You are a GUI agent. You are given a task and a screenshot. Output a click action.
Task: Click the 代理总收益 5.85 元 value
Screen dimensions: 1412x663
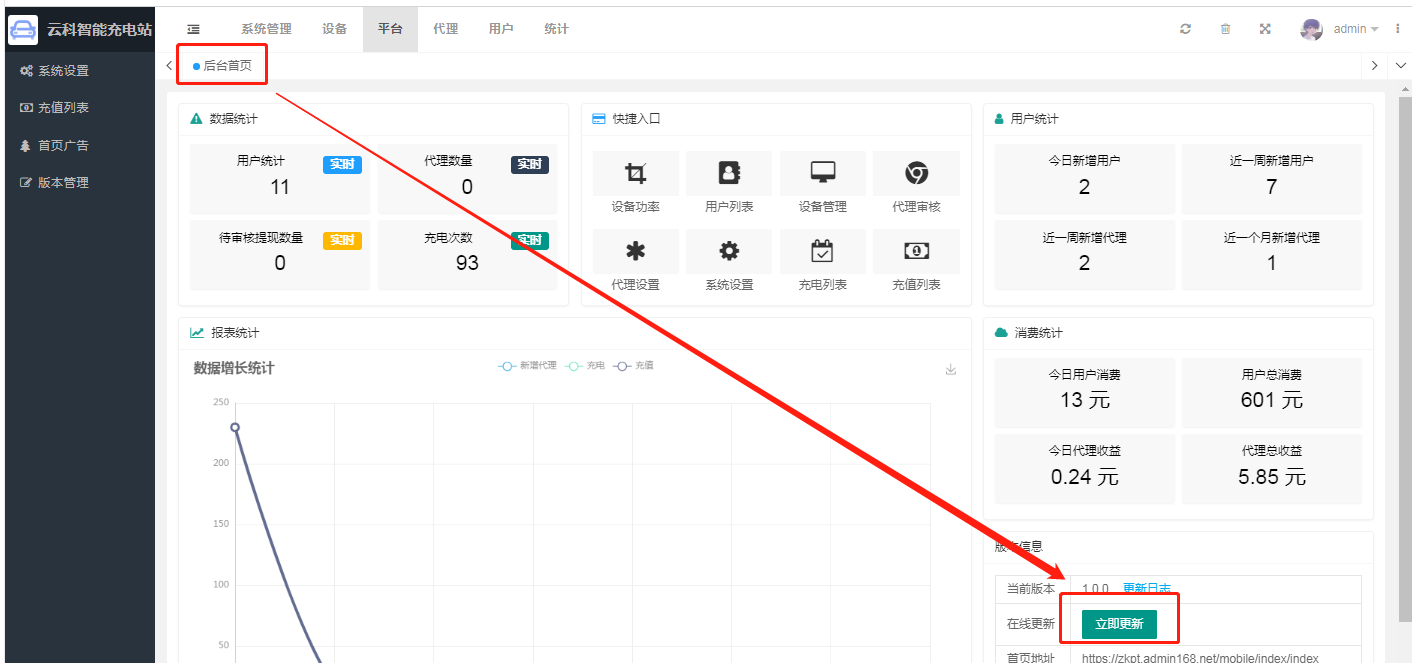(1272, 477)
